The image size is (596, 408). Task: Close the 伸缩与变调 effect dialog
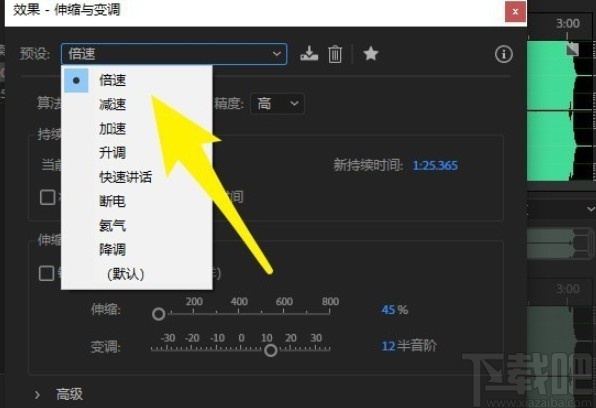click(x=515, y=11)
